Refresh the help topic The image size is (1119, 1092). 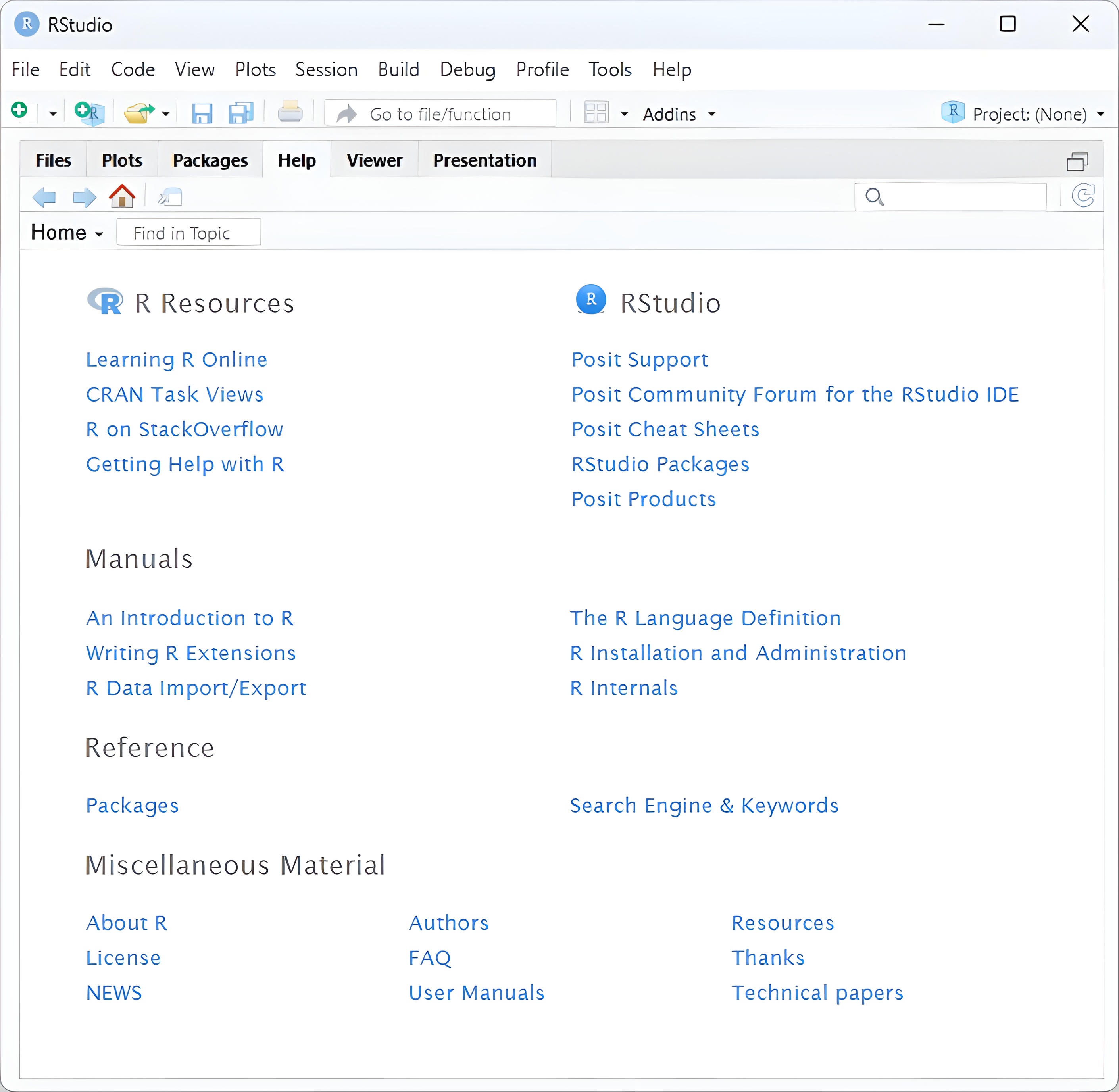1083,196
